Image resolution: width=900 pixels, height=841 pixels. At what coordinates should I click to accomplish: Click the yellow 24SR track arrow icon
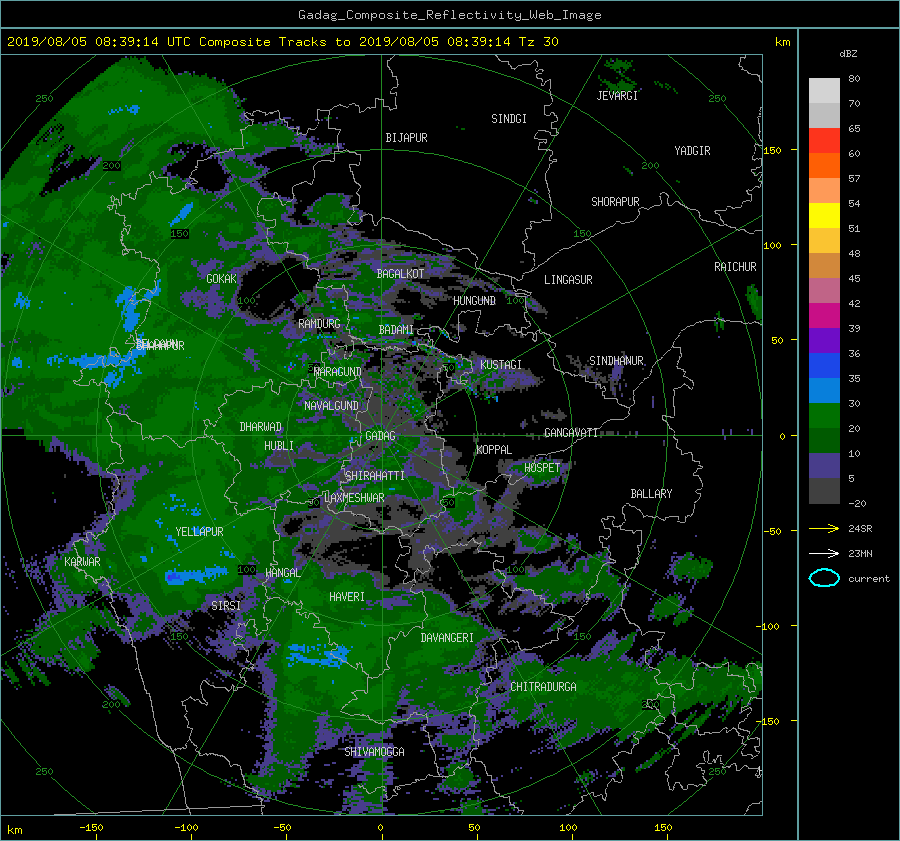click(x=824, y=528)
